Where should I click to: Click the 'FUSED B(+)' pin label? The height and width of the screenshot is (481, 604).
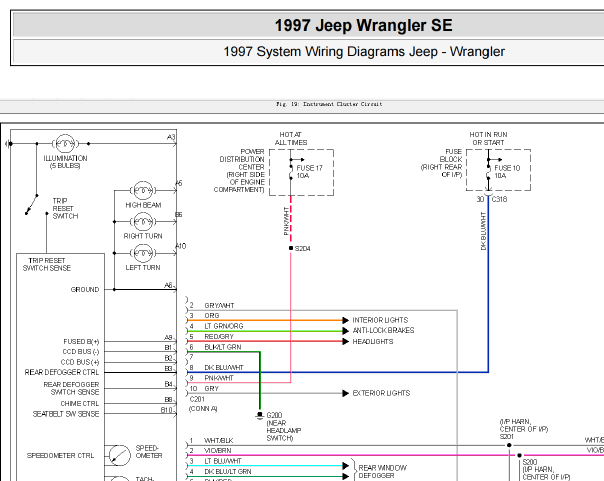[81, 342]
